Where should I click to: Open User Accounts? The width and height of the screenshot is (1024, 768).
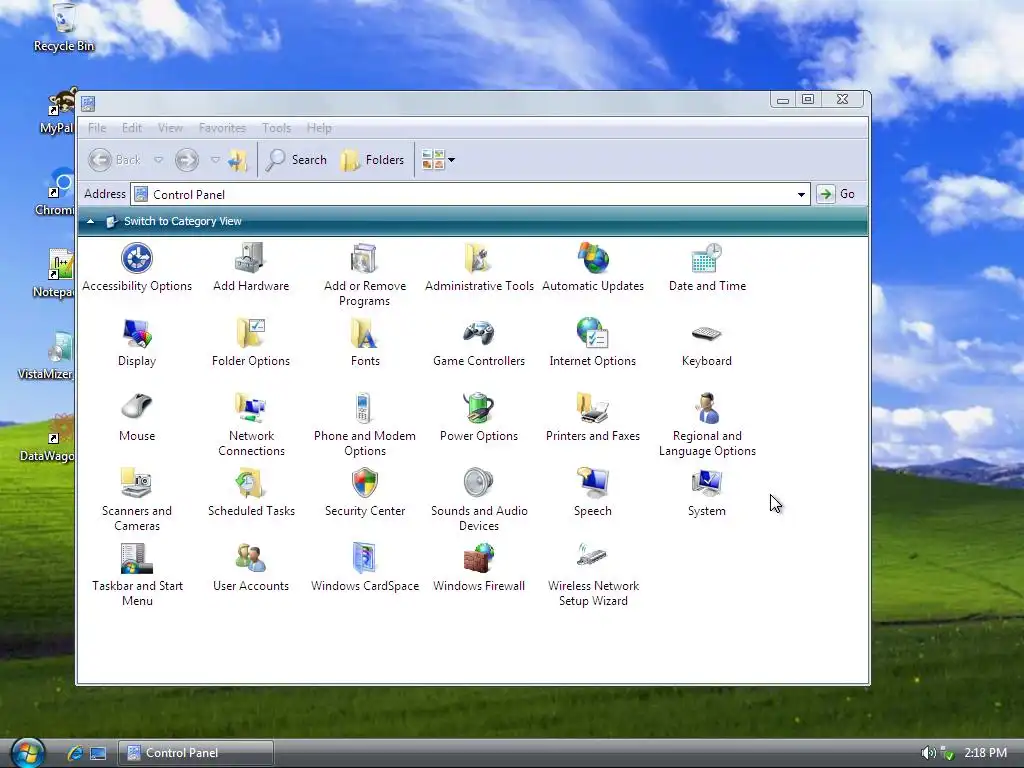pos(251,568)
